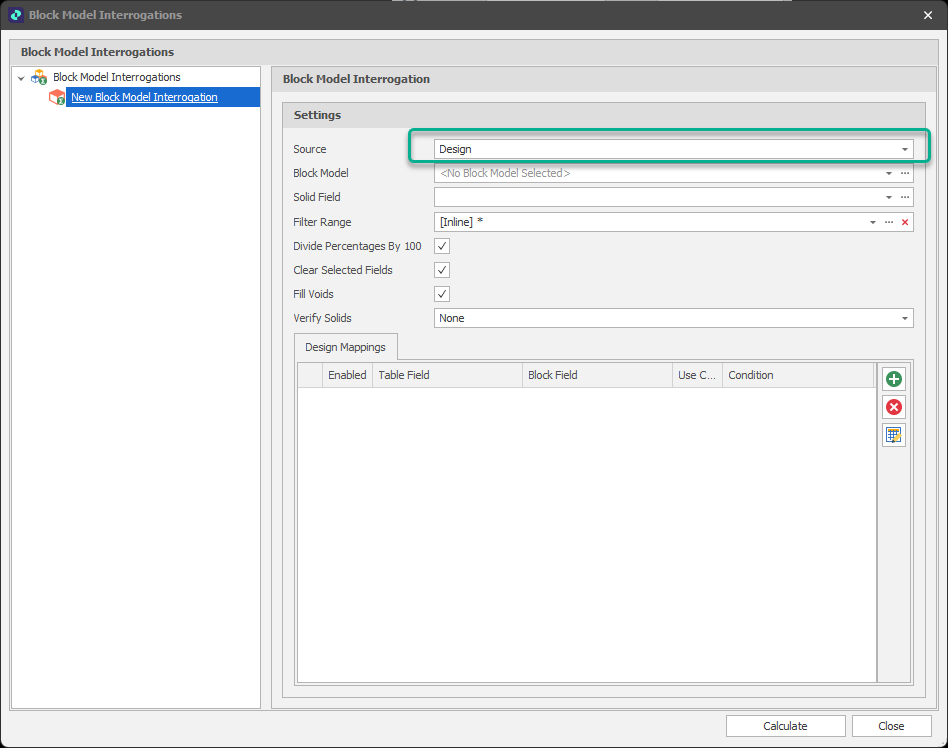Select New Block Model Interrogation tree item
948x748 pixels.
[x=144, y=97]
